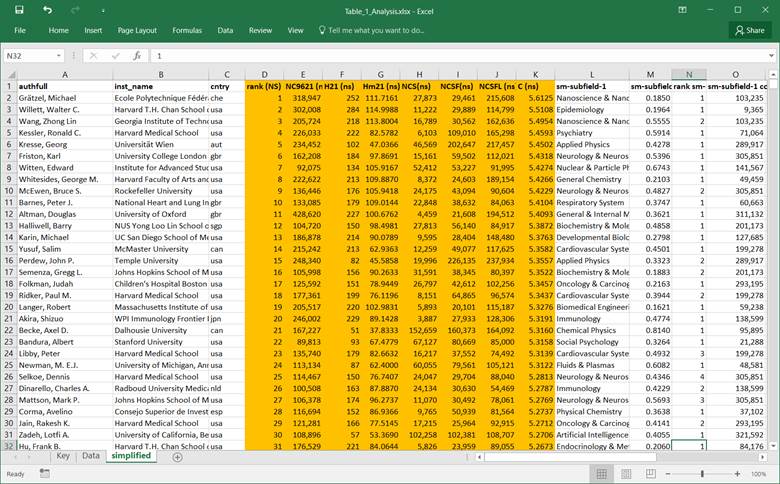Click the Key sheet tab

click(63, 456)
